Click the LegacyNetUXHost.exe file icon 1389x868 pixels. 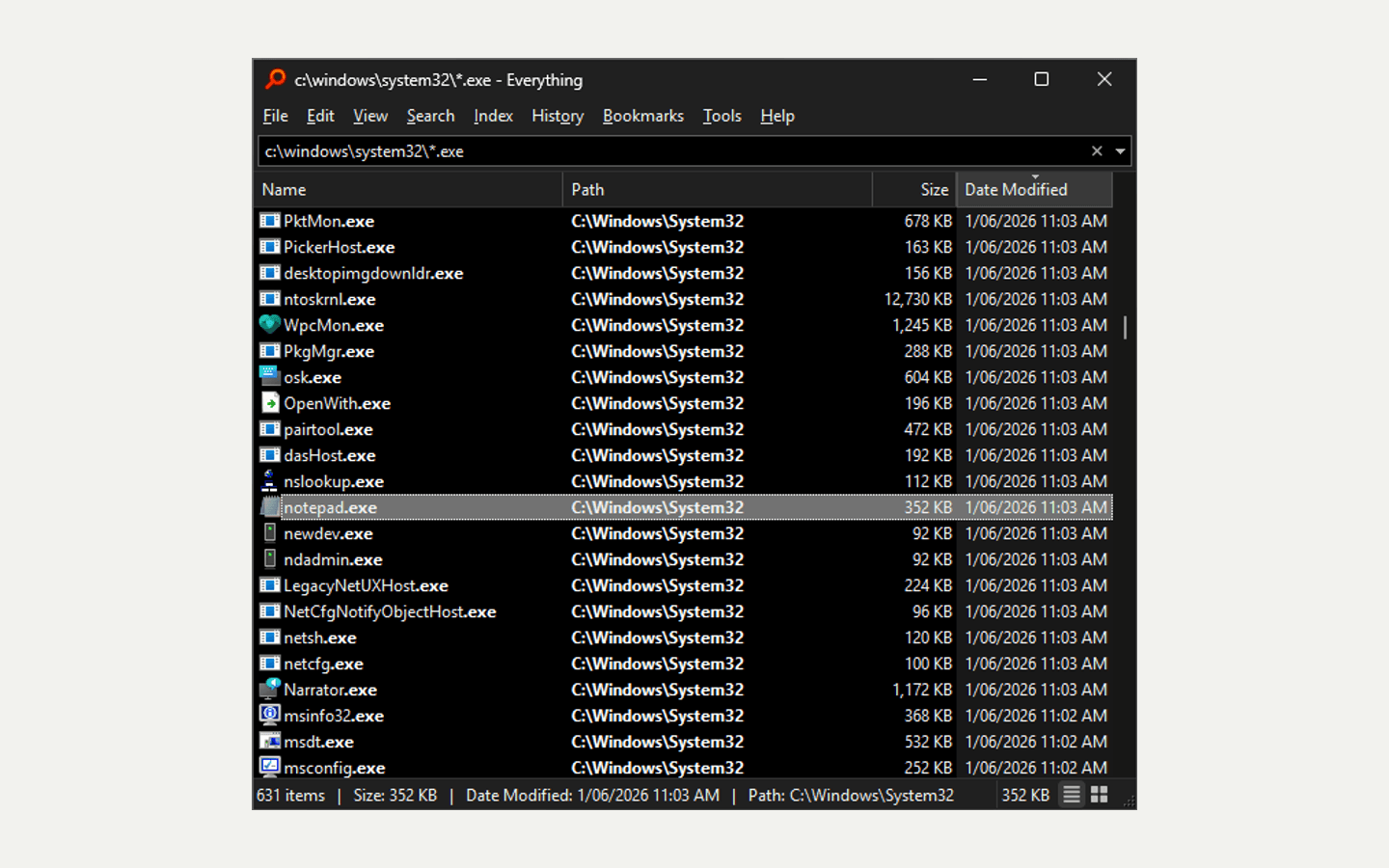(270, 585)
